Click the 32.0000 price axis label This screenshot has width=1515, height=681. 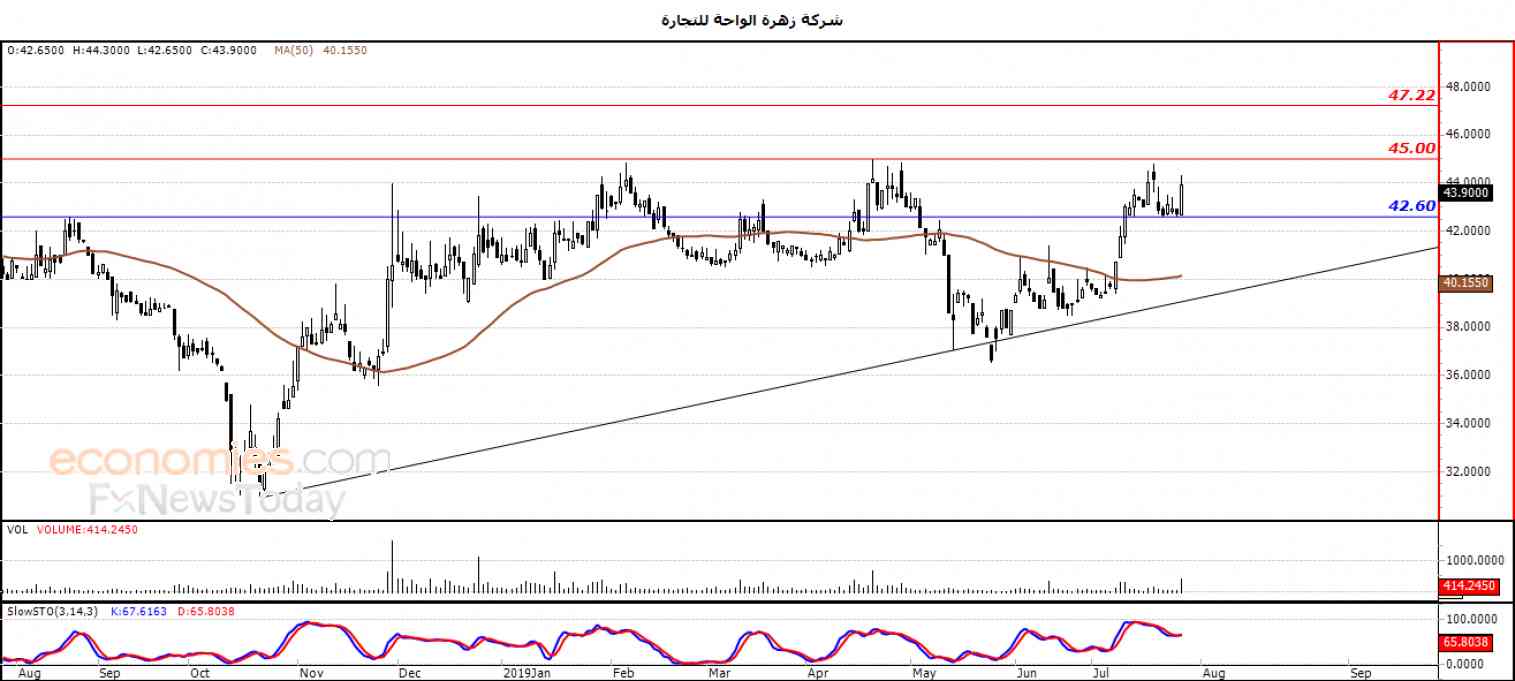point(1469,472)
